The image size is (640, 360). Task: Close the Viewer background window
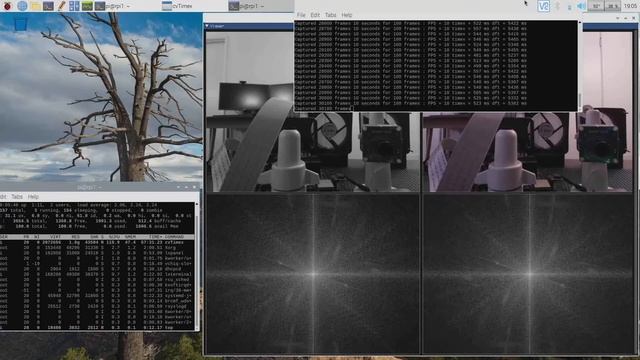634,18
